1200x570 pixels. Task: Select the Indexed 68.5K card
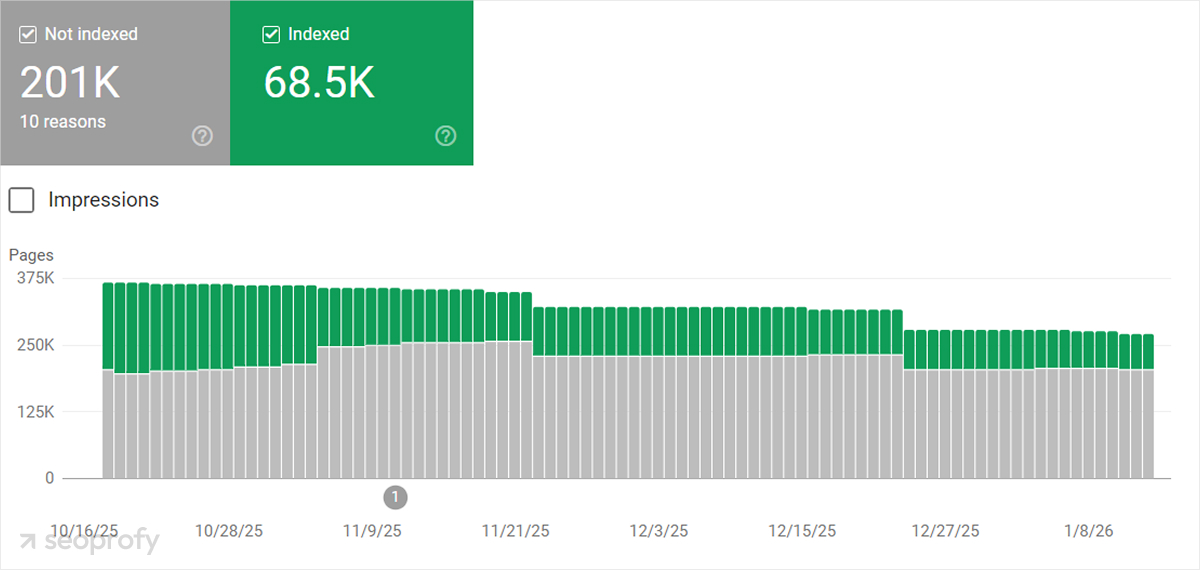point(351,83)
